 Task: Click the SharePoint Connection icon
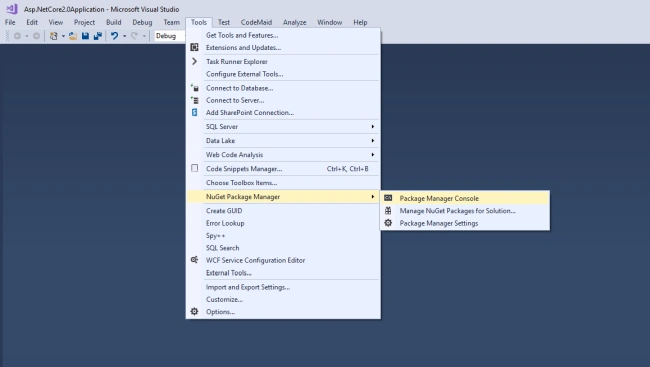pyautogui.click(x=194, y=112)
